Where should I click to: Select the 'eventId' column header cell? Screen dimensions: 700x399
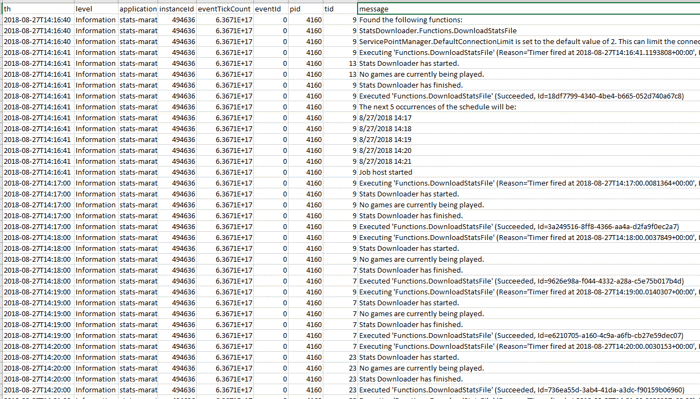tap(271, 9)
